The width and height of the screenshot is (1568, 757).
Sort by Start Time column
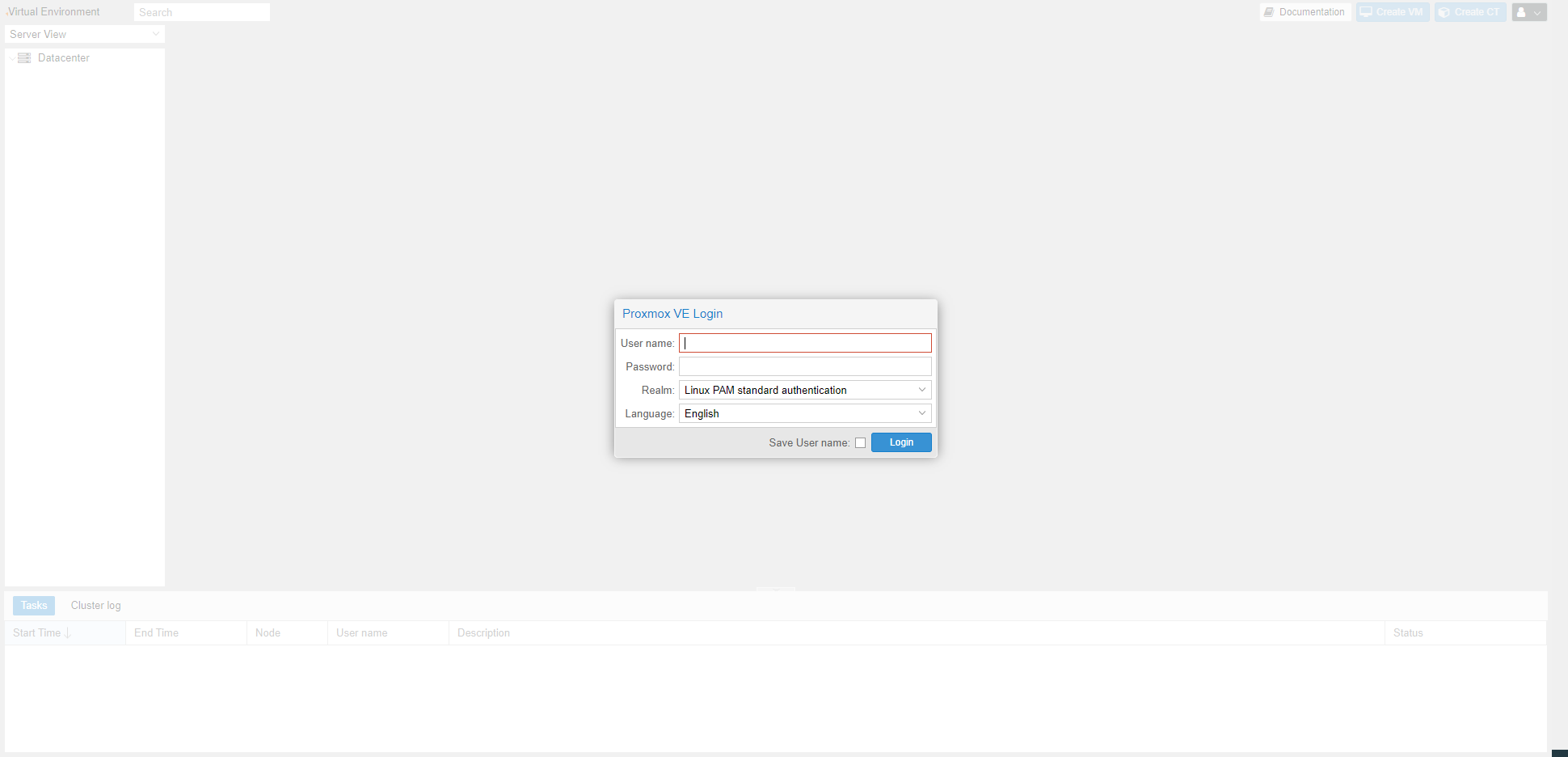click(x=65, y=632)
